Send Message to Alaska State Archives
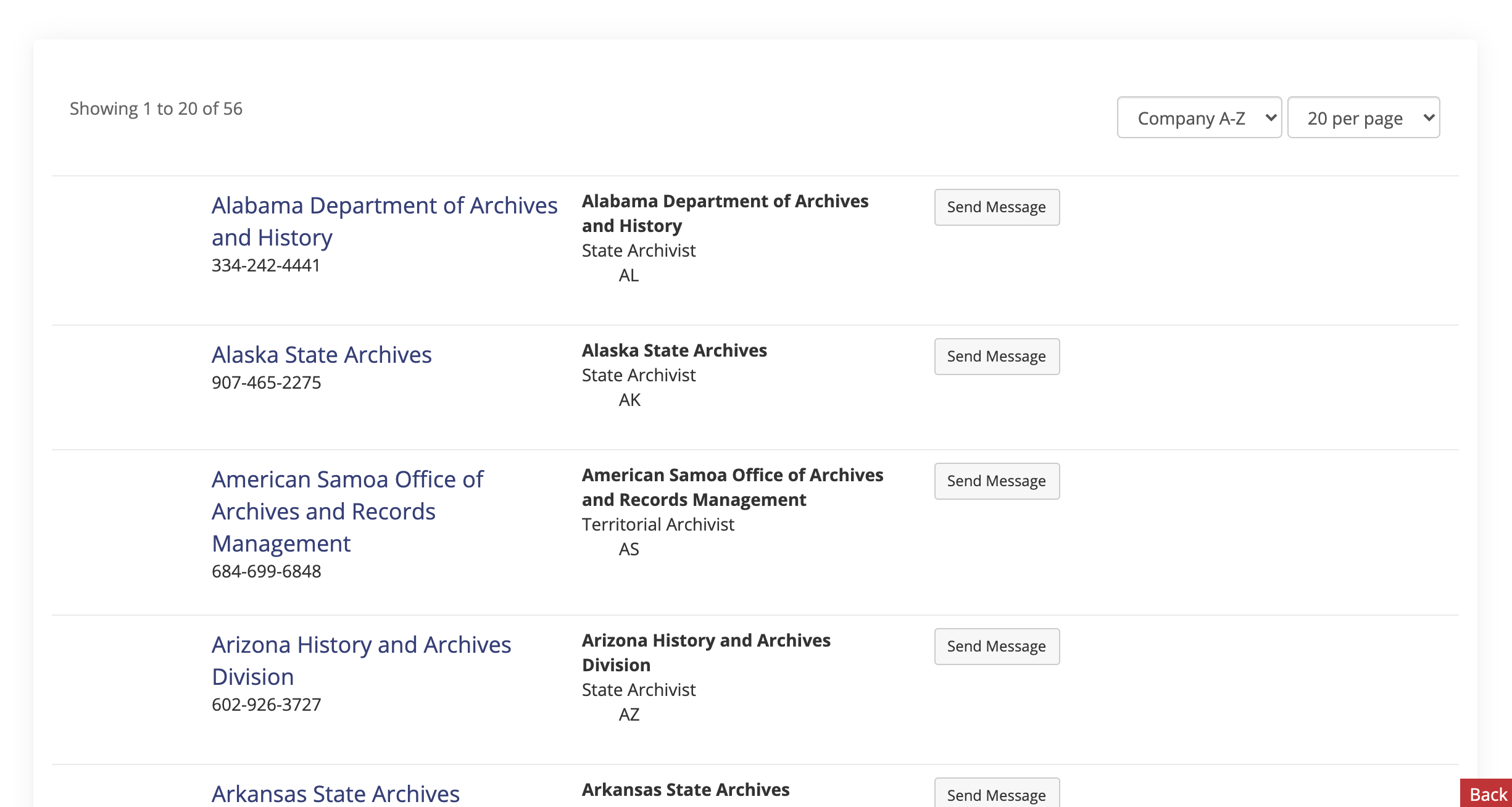Viewport: 1512px width, 807px height. (x=996, y=357)
